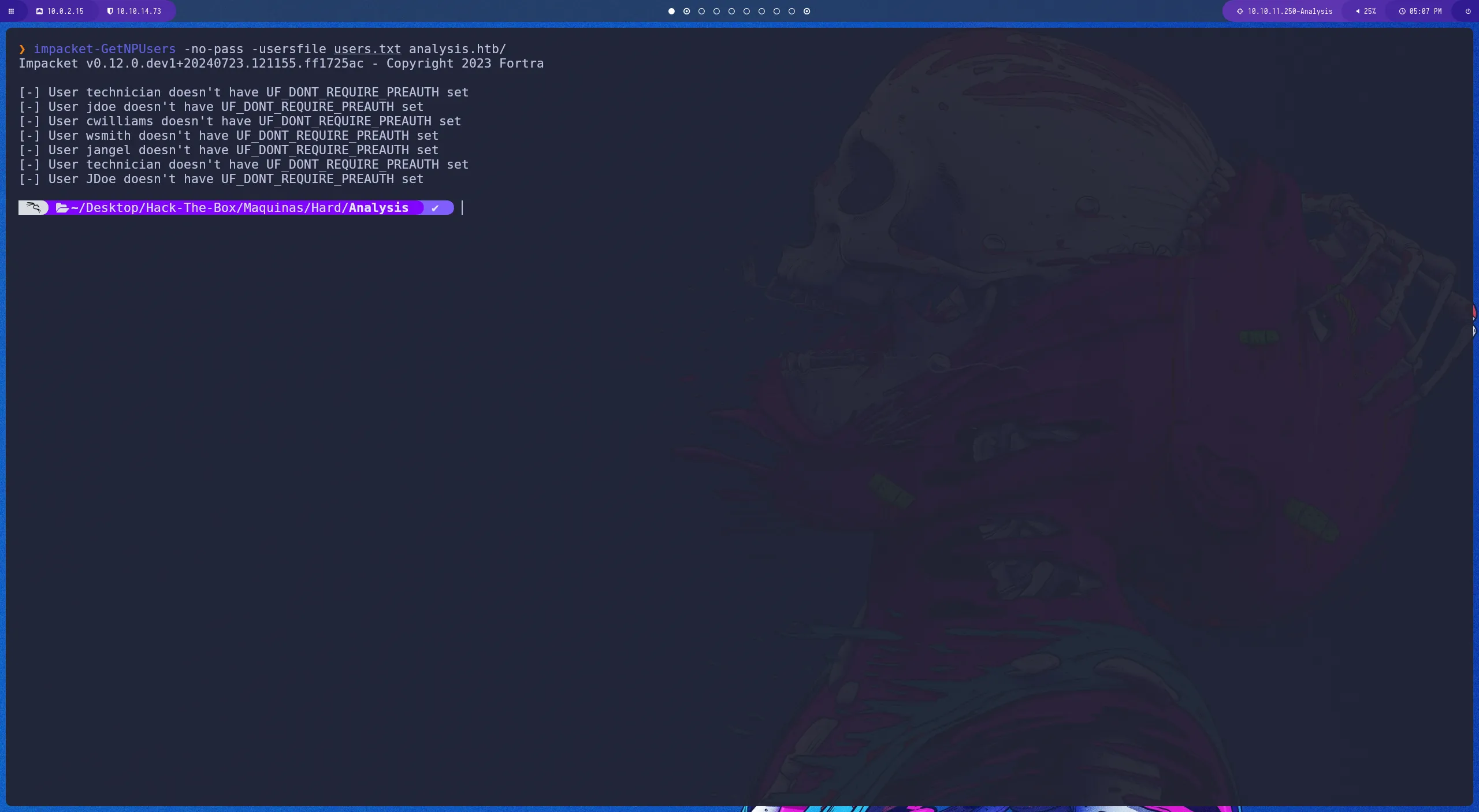Click the Kali dragon icon in the prompt
The image size is (1479, 812).
(x=33, y=207)
